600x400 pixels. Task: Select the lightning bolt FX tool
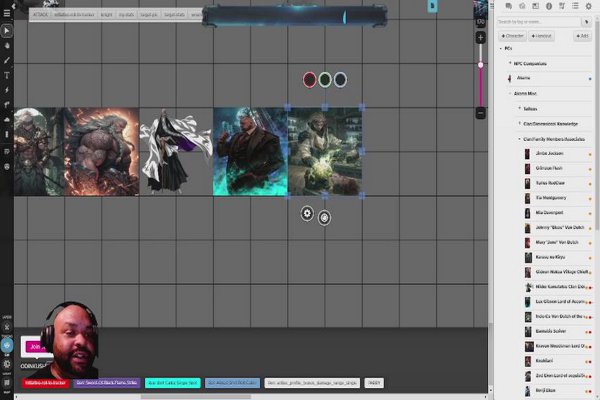click(7, 90)
